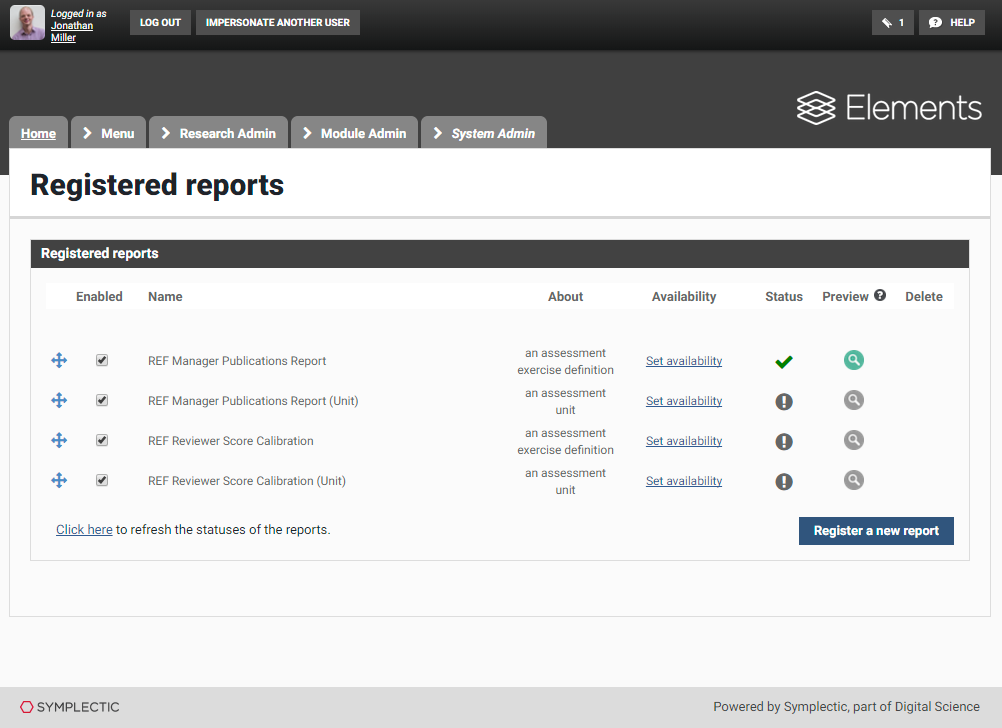Click Jonathan Miller's profile avatar
The height and width of the screenshot is (728, 1002).
coord(27,23)
